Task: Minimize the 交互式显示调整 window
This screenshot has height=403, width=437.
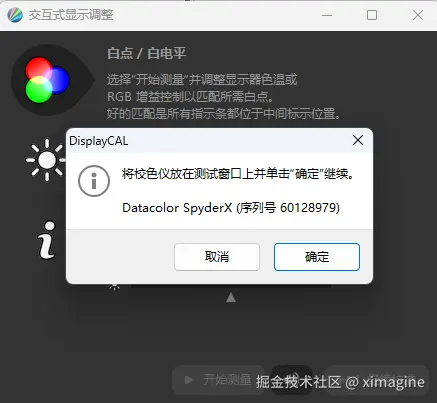Action: click(327, 15)
